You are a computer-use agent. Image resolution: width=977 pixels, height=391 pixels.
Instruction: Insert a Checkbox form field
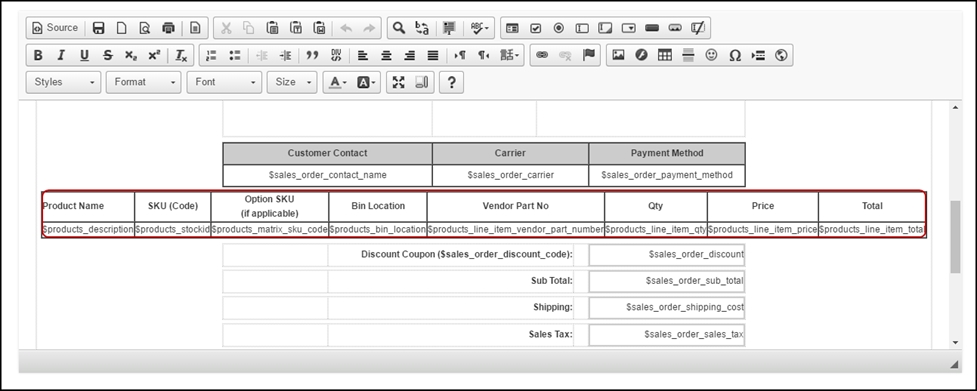(x=535, y=28)
